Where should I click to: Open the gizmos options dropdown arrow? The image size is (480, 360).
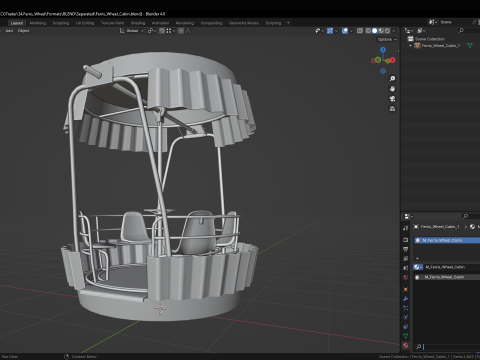click(x=336, y=31)
